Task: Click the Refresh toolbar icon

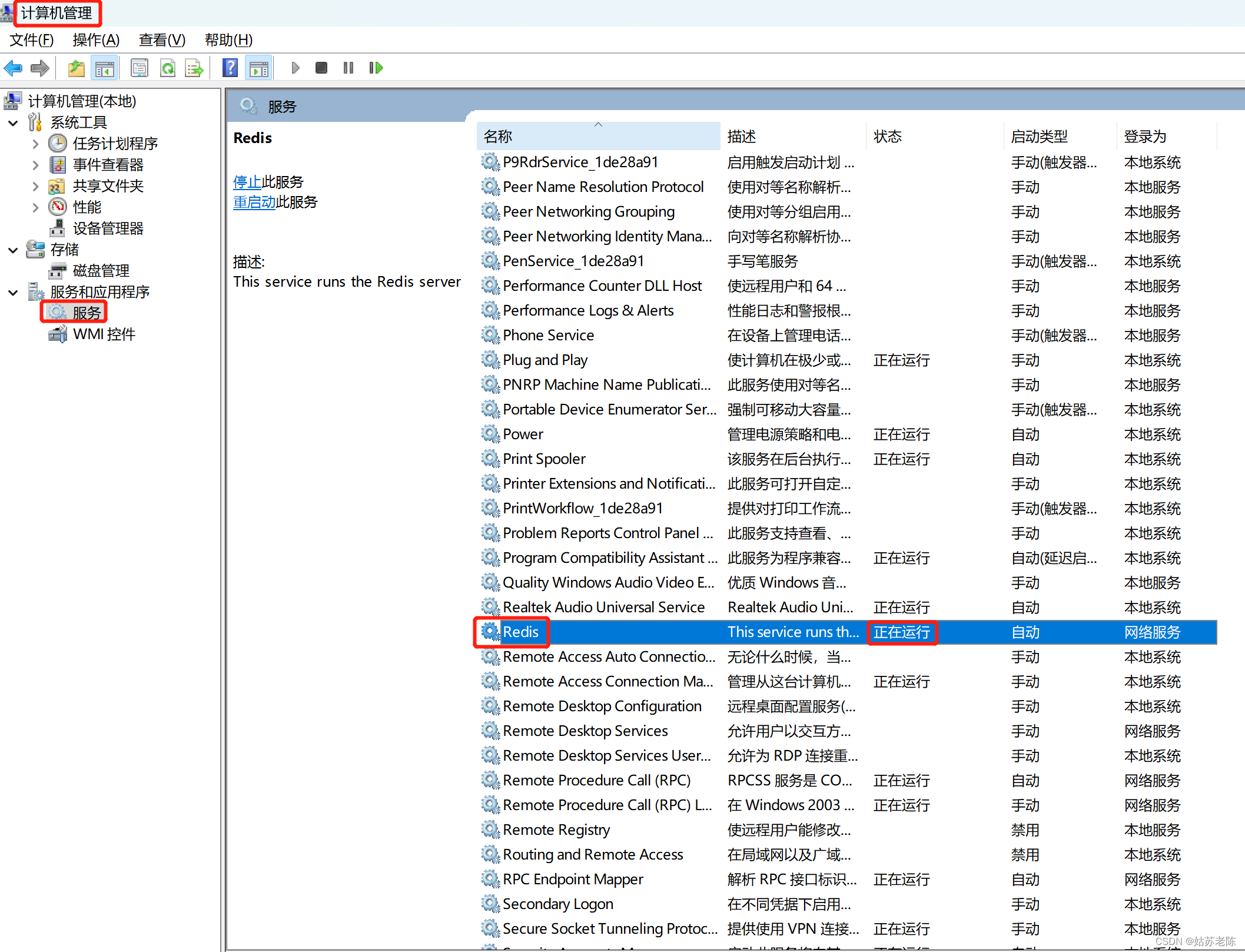Action: pyautogui.click(x=168, y=68)
